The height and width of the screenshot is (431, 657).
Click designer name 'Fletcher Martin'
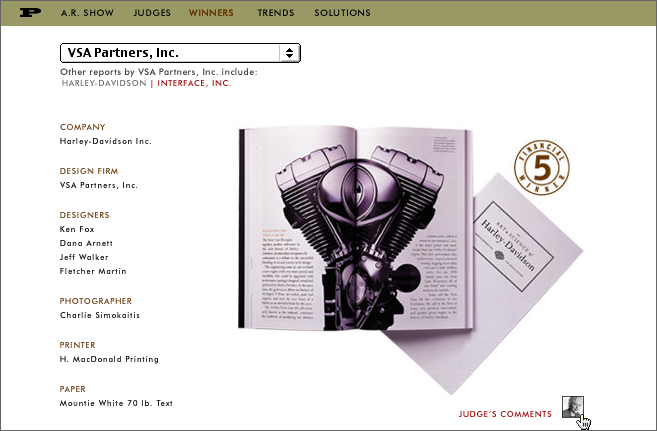click(x=93, y=271)
